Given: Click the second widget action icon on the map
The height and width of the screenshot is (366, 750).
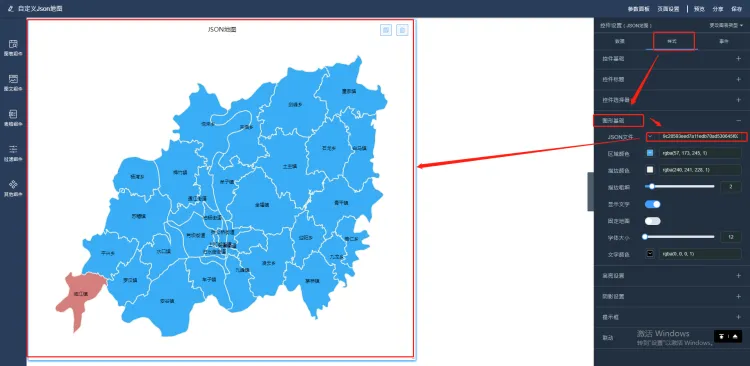Looking at the screenshot, I should tap(402, 30).
